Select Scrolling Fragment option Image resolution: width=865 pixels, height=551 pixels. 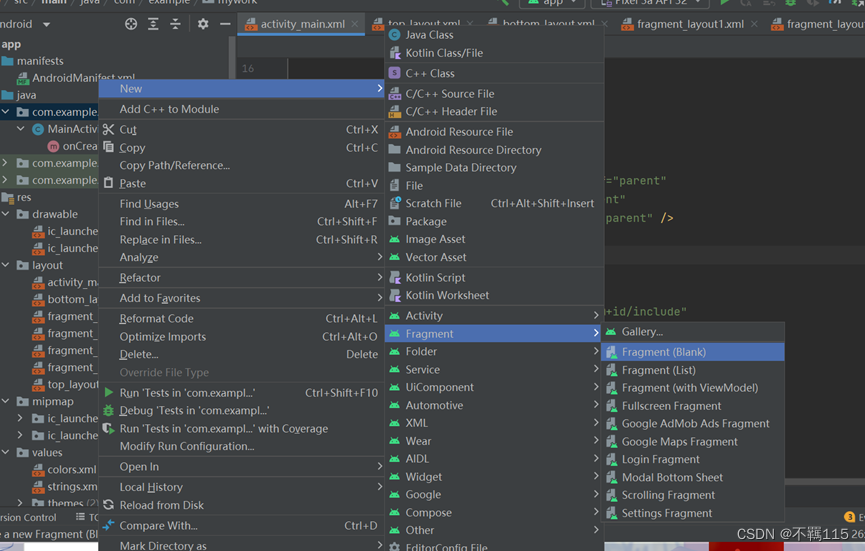tap(693, 495)
